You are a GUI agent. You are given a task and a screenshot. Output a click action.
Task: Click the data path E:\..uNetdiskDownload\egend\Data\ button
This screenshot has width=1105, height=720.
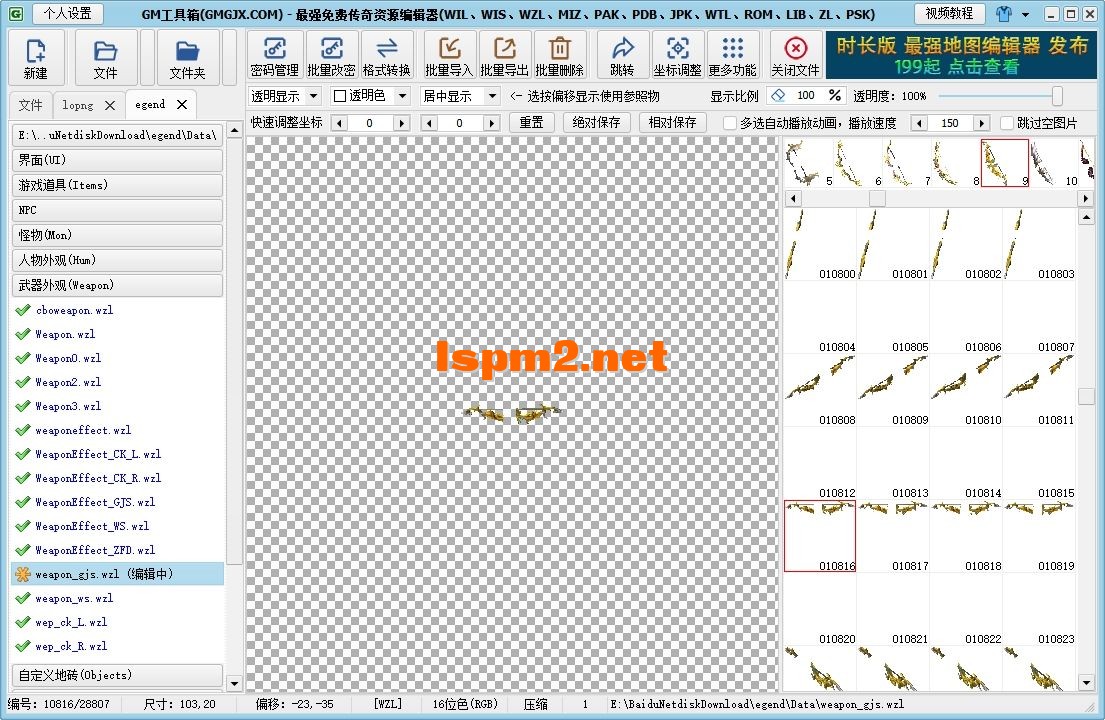[x=117, y=135]
